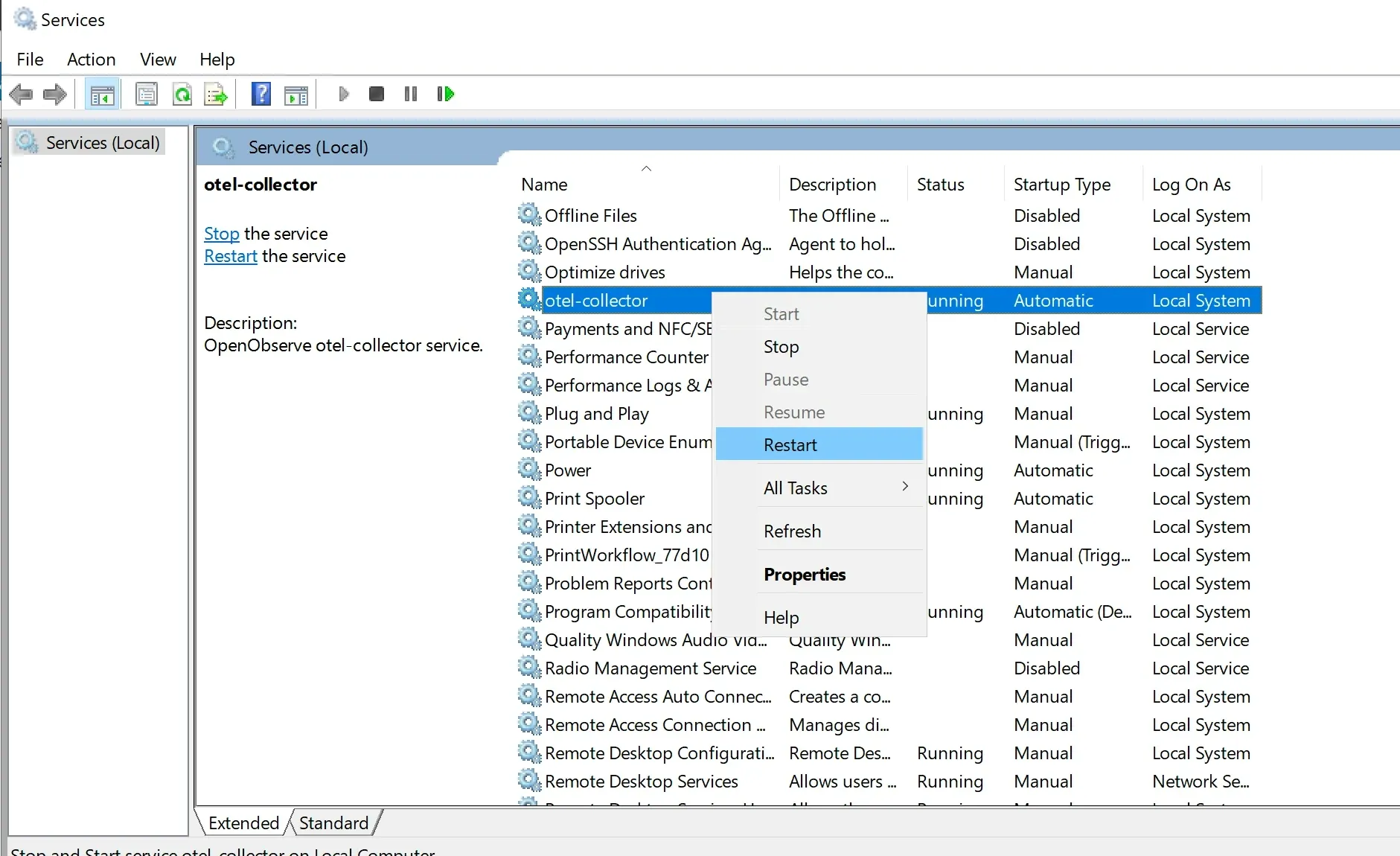Open the Help question mark icon
This screenshot has width=1400, height=856.
261,95
